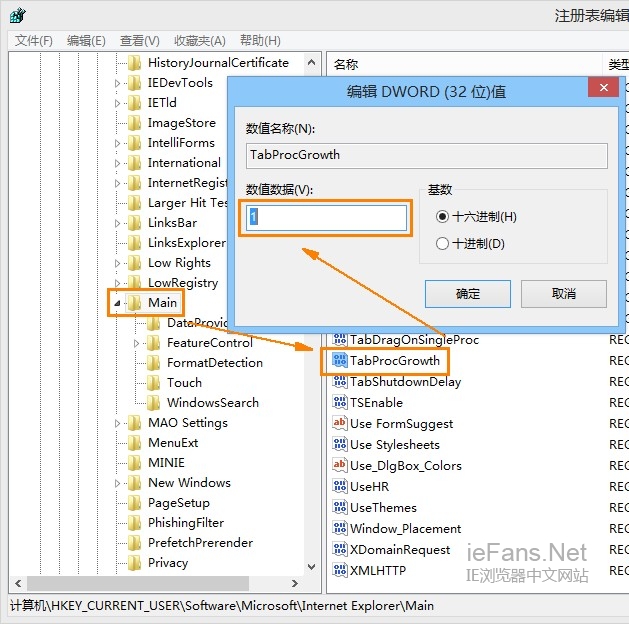Cancel the dialog with 取消 button

tap(564, 294)
